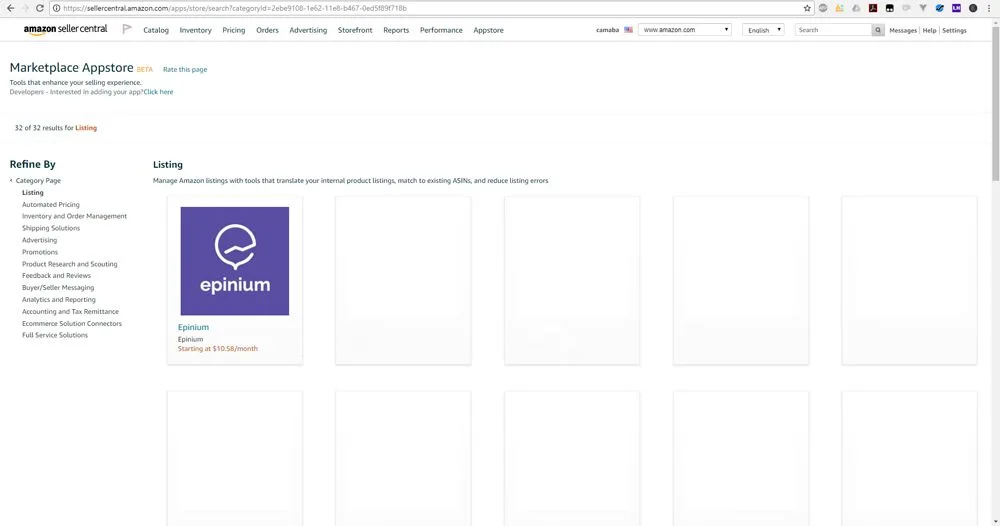This screenshot has height=526, width=1000.
Task: Click the browser address bar URL
Action: click(235, 8)
